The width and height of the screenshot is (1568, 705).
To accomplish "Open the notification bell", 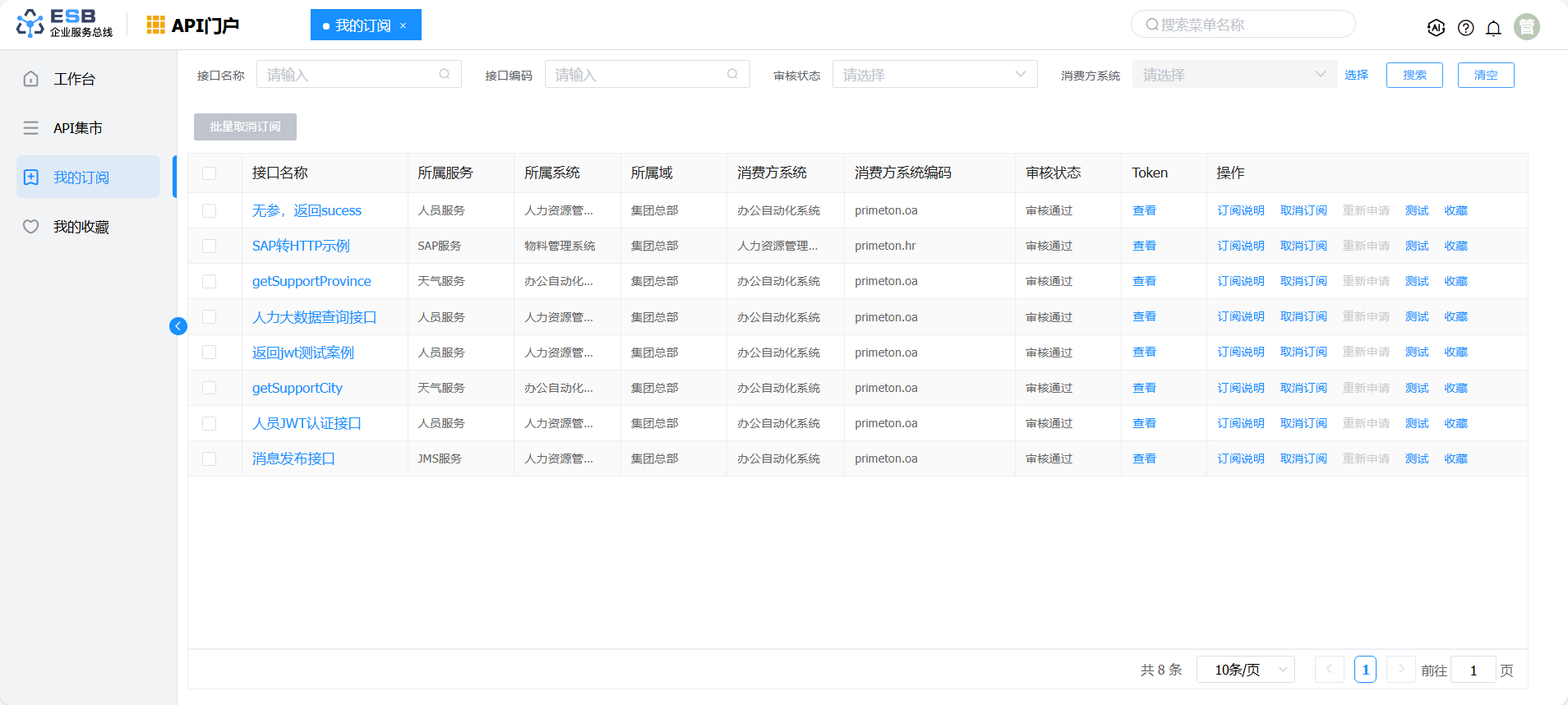I will pos(1493,28).
